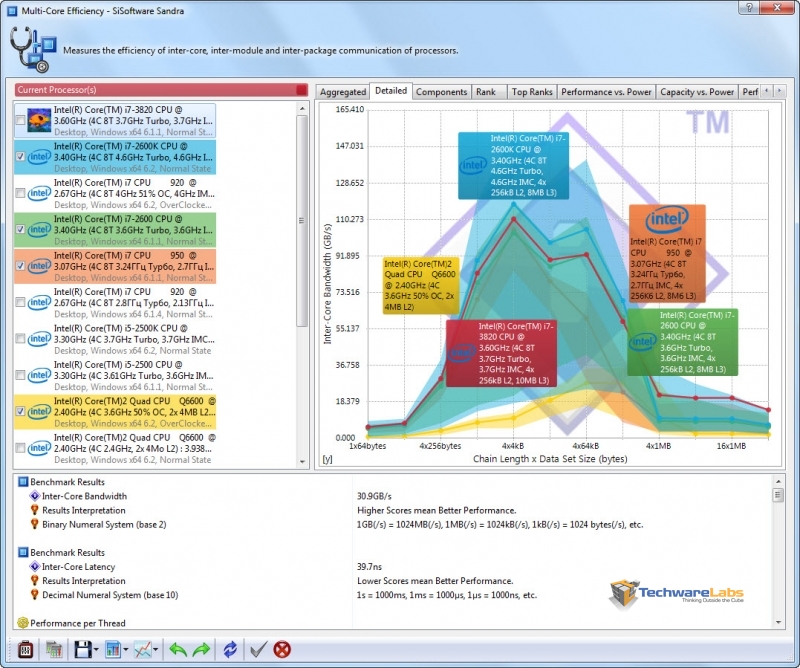
Task: Click the red i7-3820 chart legend box
Action: pos(501,353)
